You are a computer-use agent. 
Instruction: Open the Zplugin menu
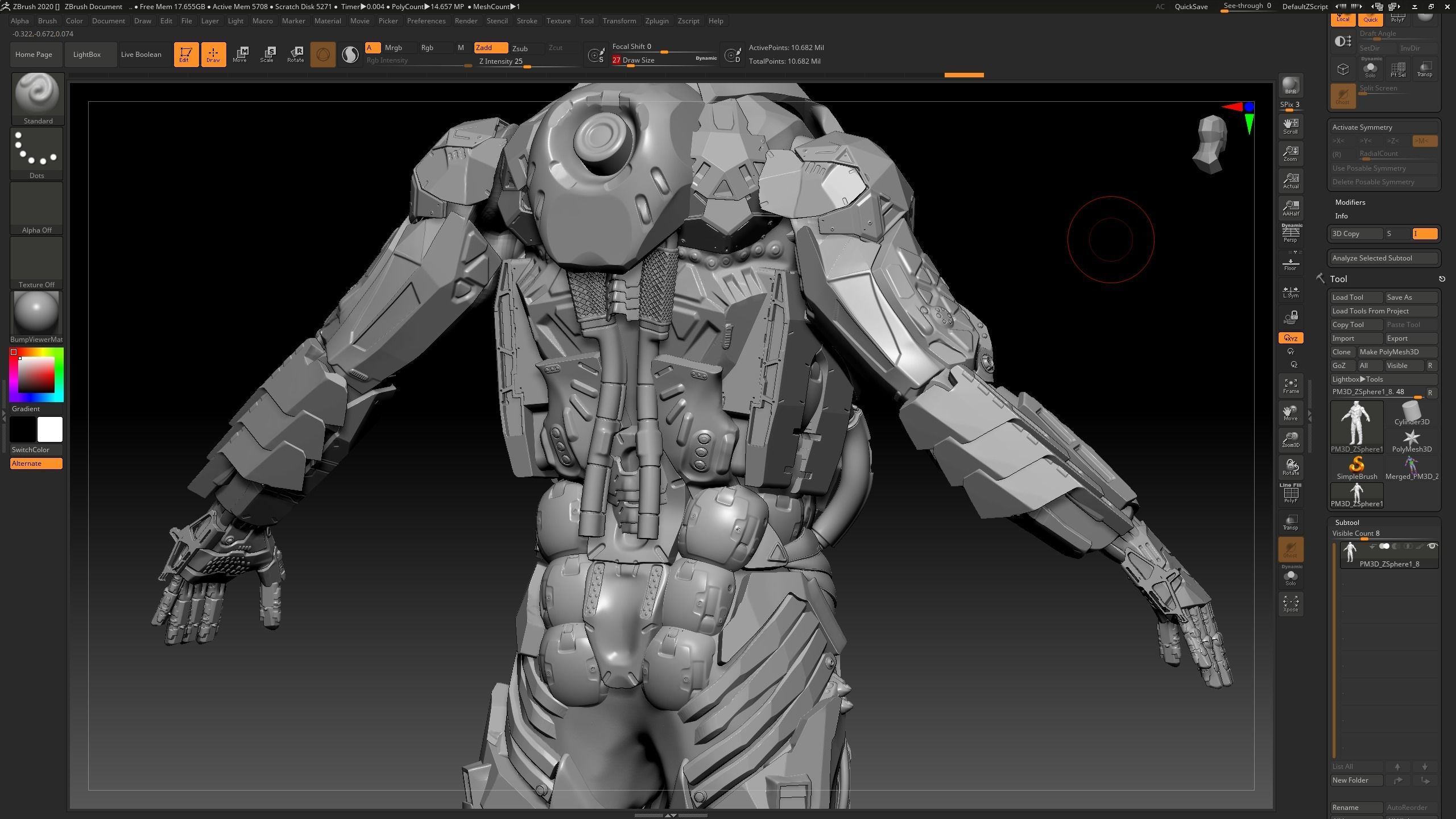657,20
